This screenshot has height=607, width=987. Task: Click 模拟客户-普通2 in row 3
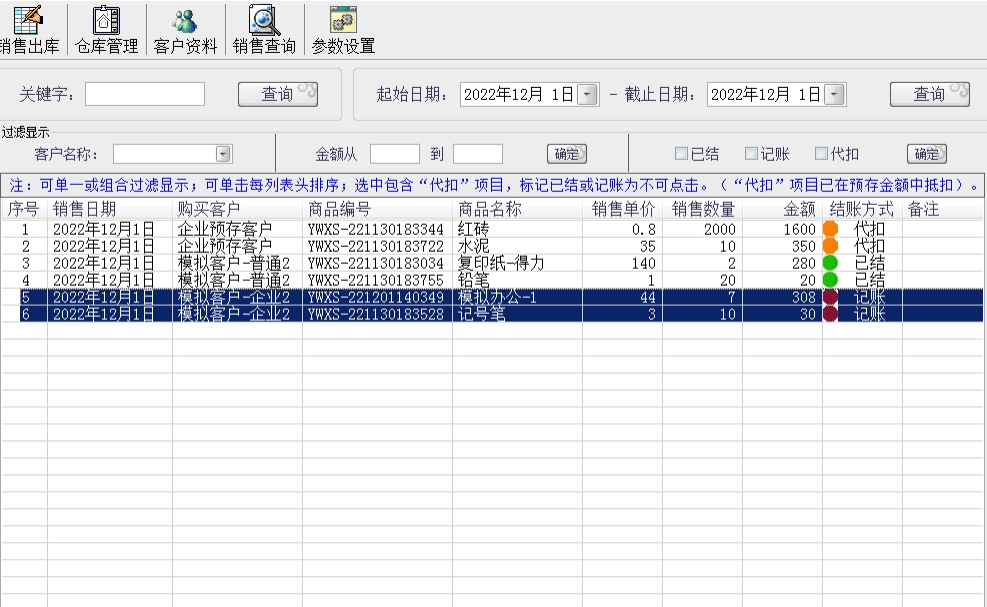point(234,263)
